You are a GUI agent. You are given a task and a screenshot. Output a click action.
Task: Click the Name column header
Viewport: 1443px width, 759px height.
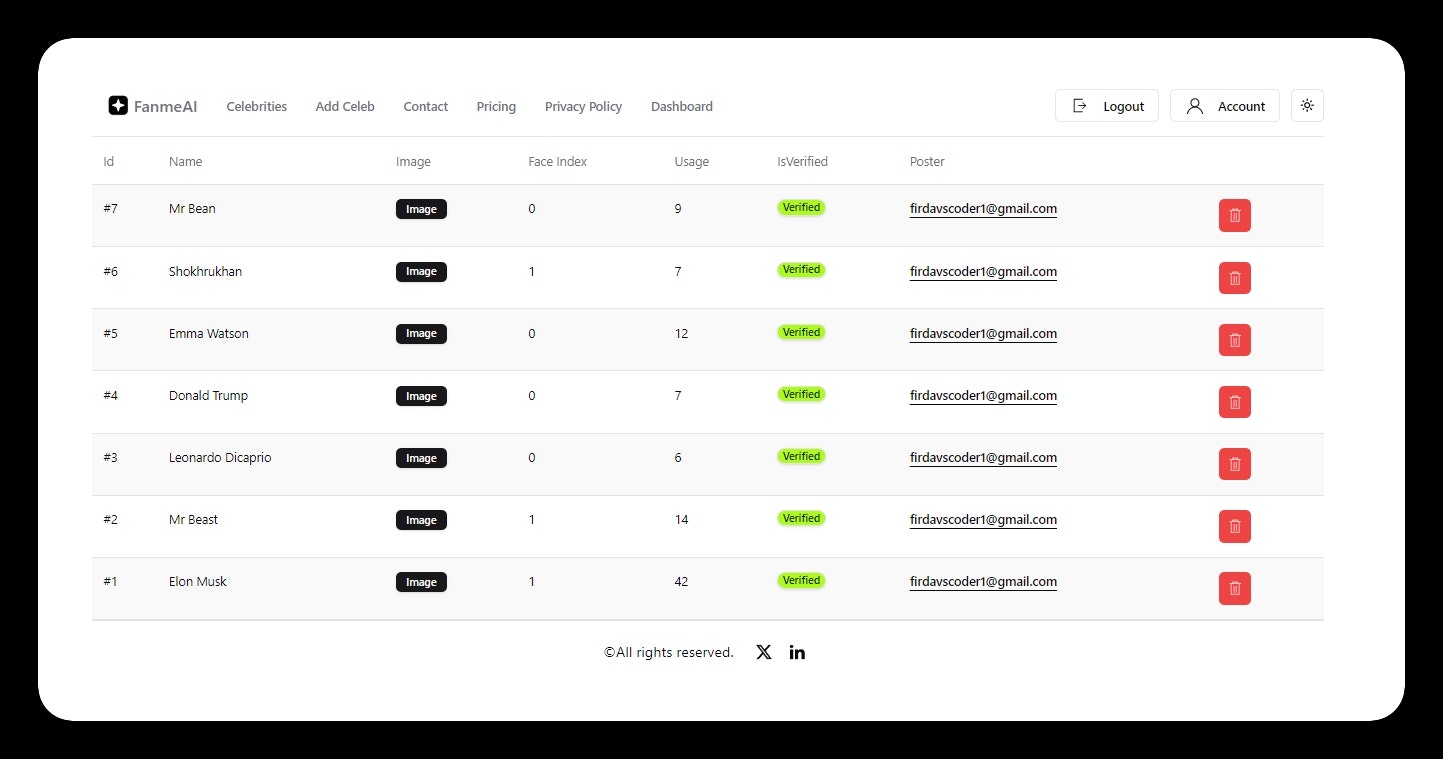(x=186, y=161)
